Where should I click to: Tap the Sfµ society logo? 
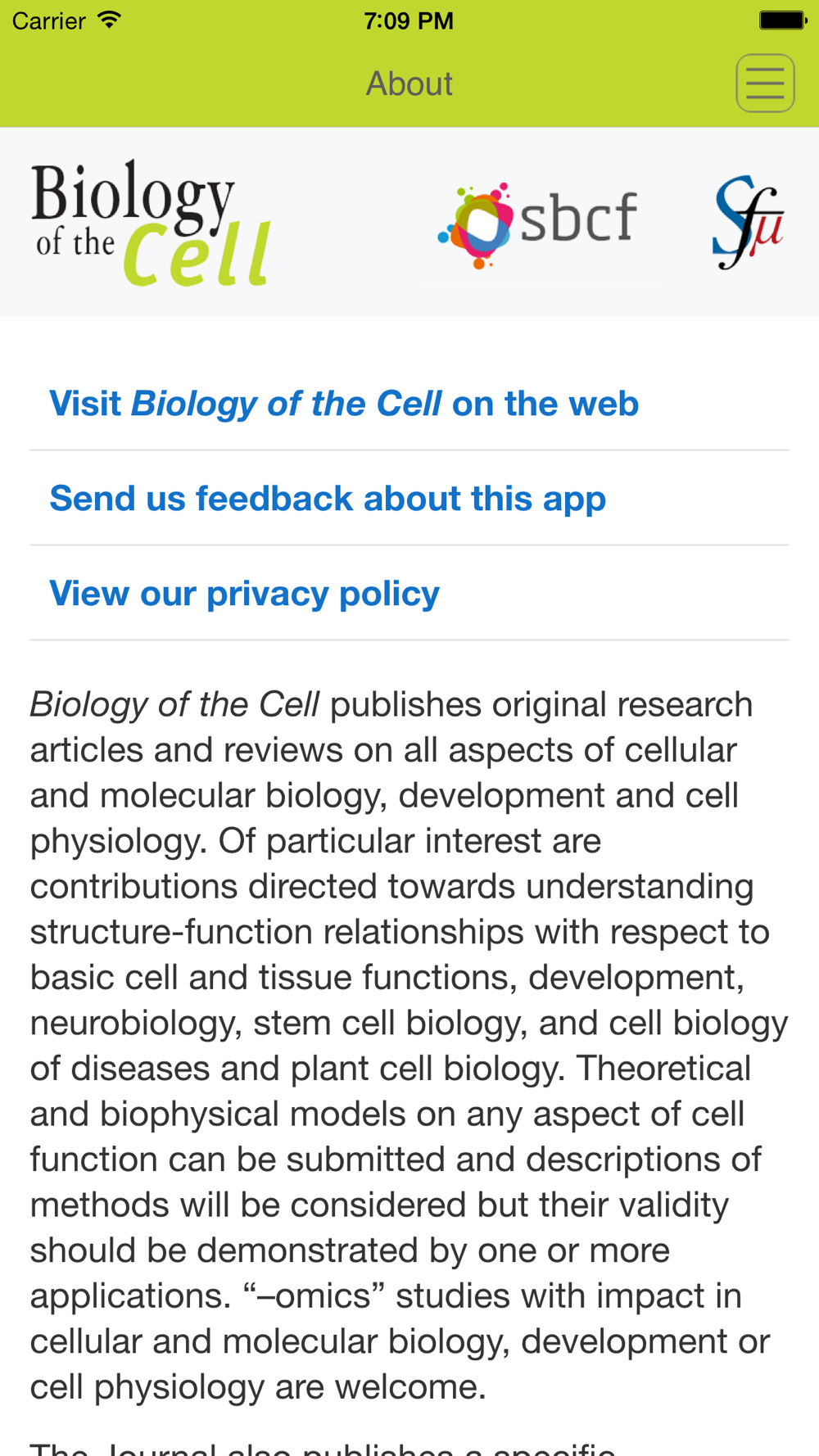click(749, 222)
